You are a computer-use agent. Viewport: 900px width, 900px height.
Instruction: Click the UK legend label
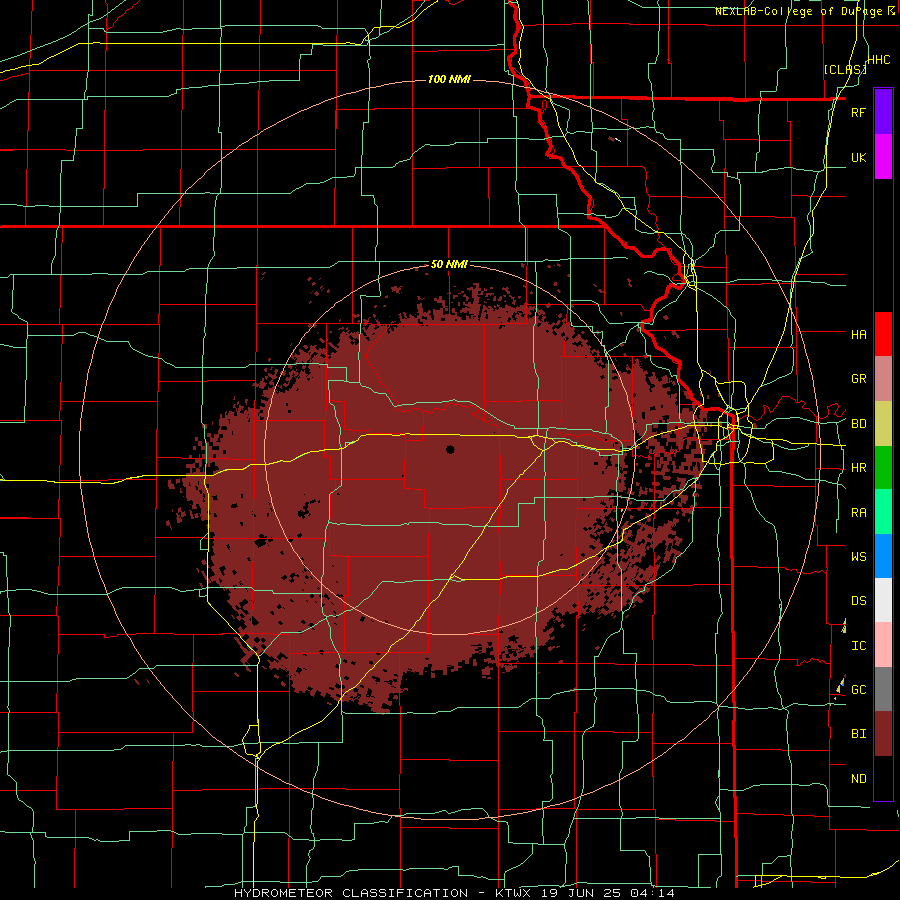[x=858, y=157]
